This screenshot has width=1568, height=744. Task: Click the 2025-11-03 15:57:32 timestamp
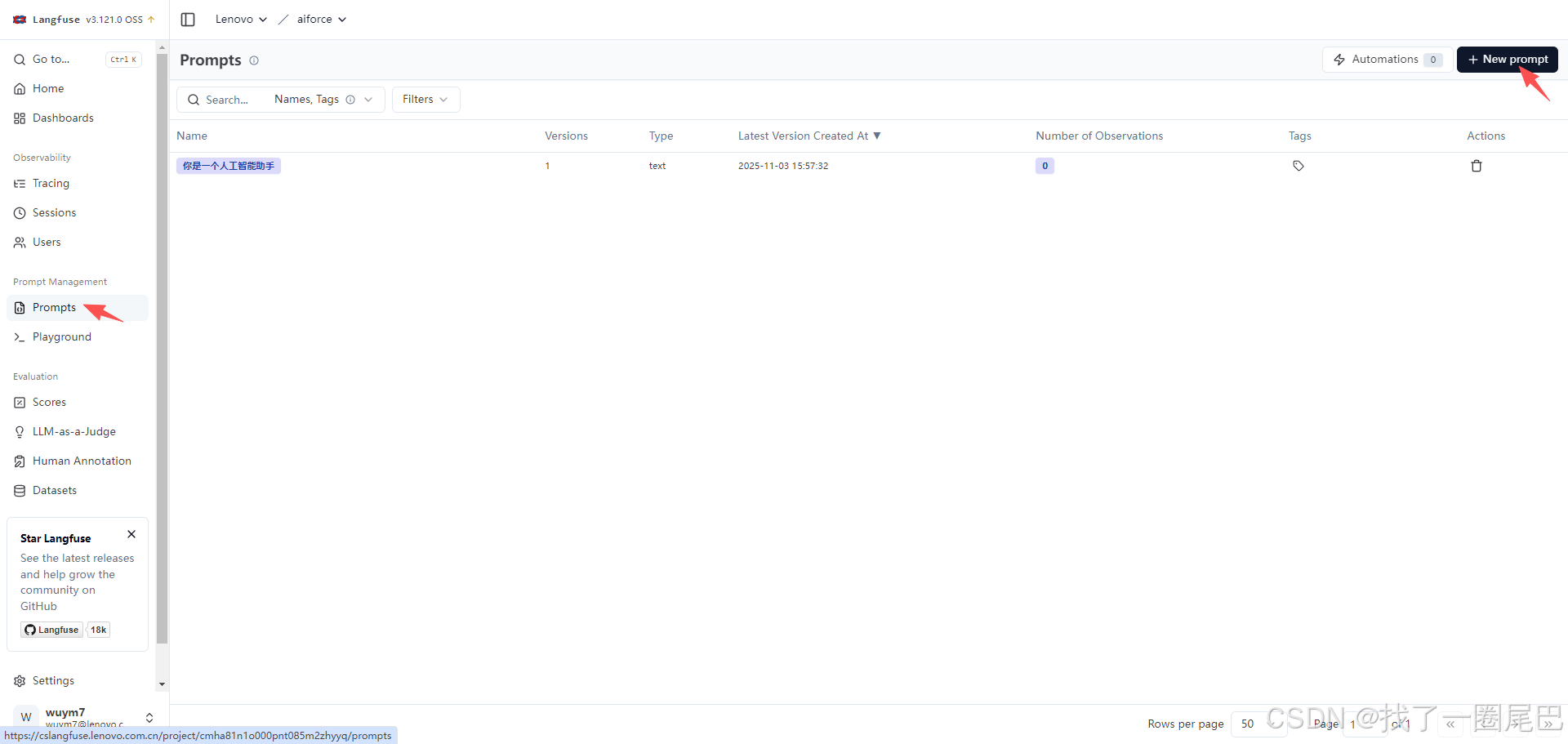[783, 166]
